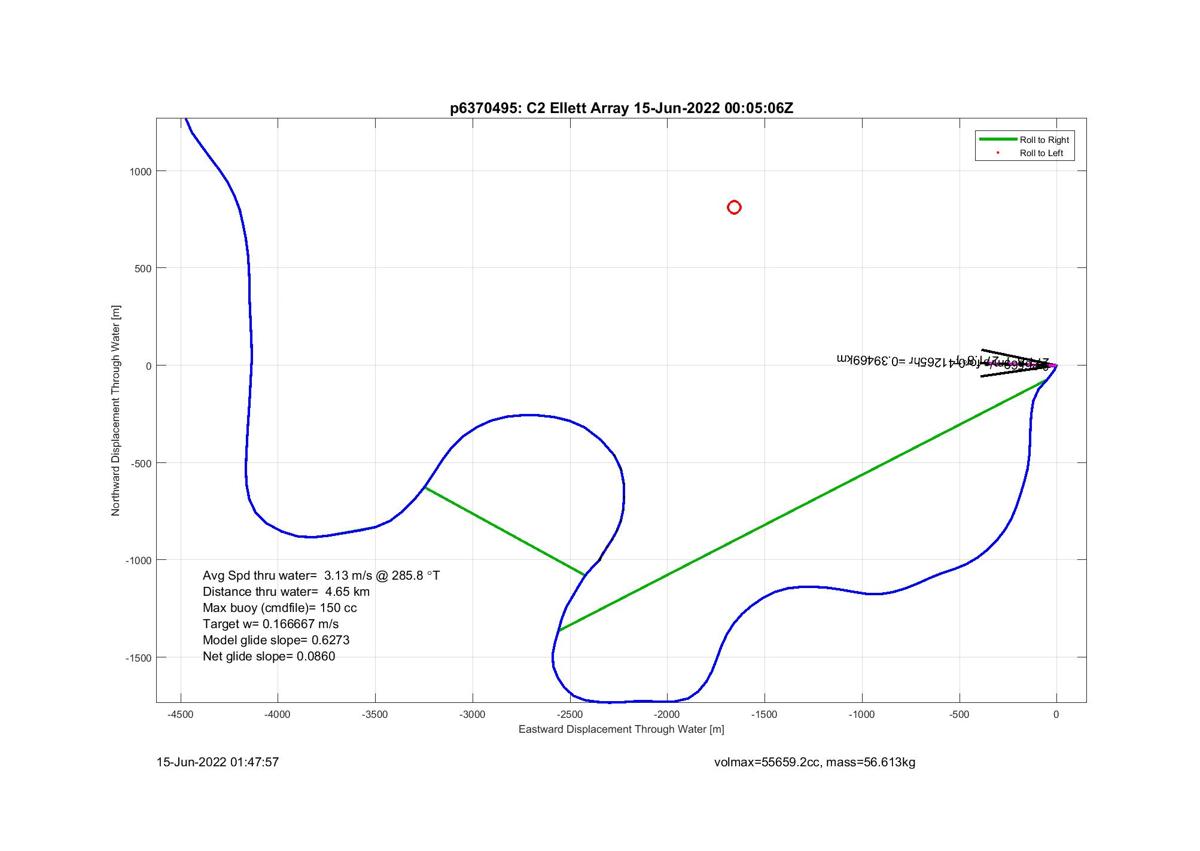Click the timestamp '15-Jun-2022 01:47:57'
The width and height of the screenshot is (1200, 851).
(x=218, y=762)
